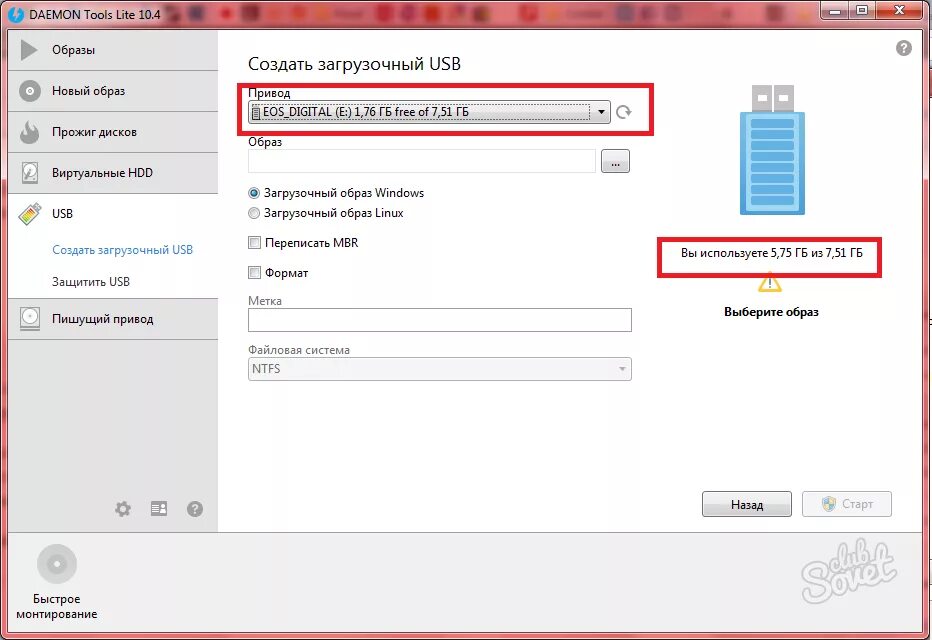The image size is (932, 640).
Task: Click the yellow warning triangle icon
Action: click(x=770, y=282)
